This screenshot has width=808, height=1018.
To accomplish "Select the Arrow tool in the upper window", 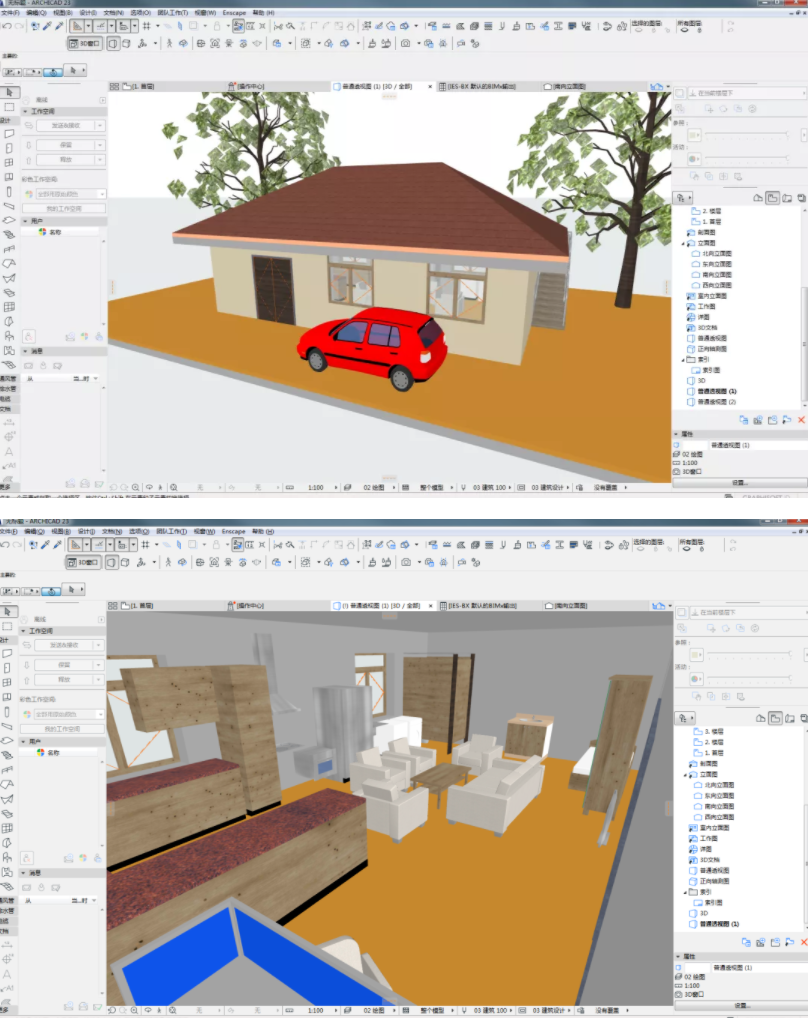I will (9, 92).
